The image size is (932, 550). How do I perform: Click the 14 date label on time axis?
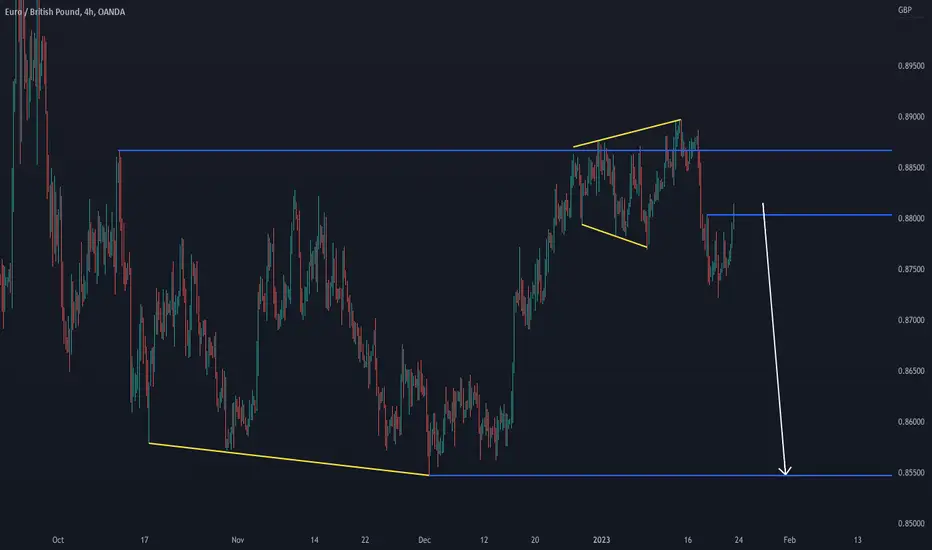coord(314,540)
